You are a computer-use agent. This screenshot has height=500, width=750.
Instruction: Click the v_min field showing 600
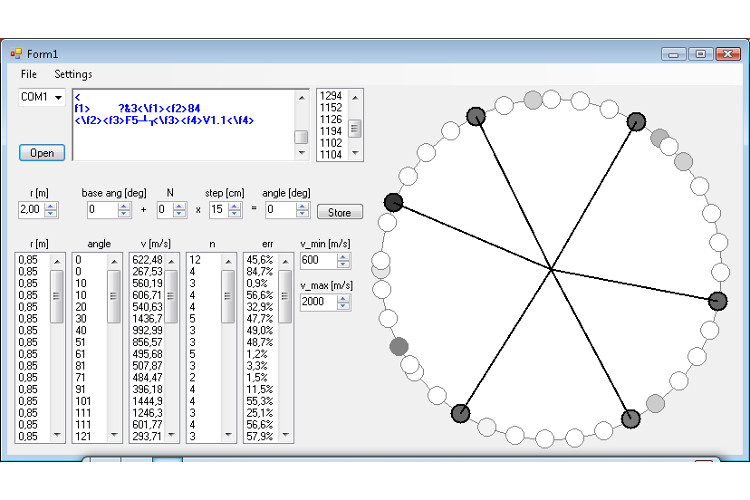(318, 260)
